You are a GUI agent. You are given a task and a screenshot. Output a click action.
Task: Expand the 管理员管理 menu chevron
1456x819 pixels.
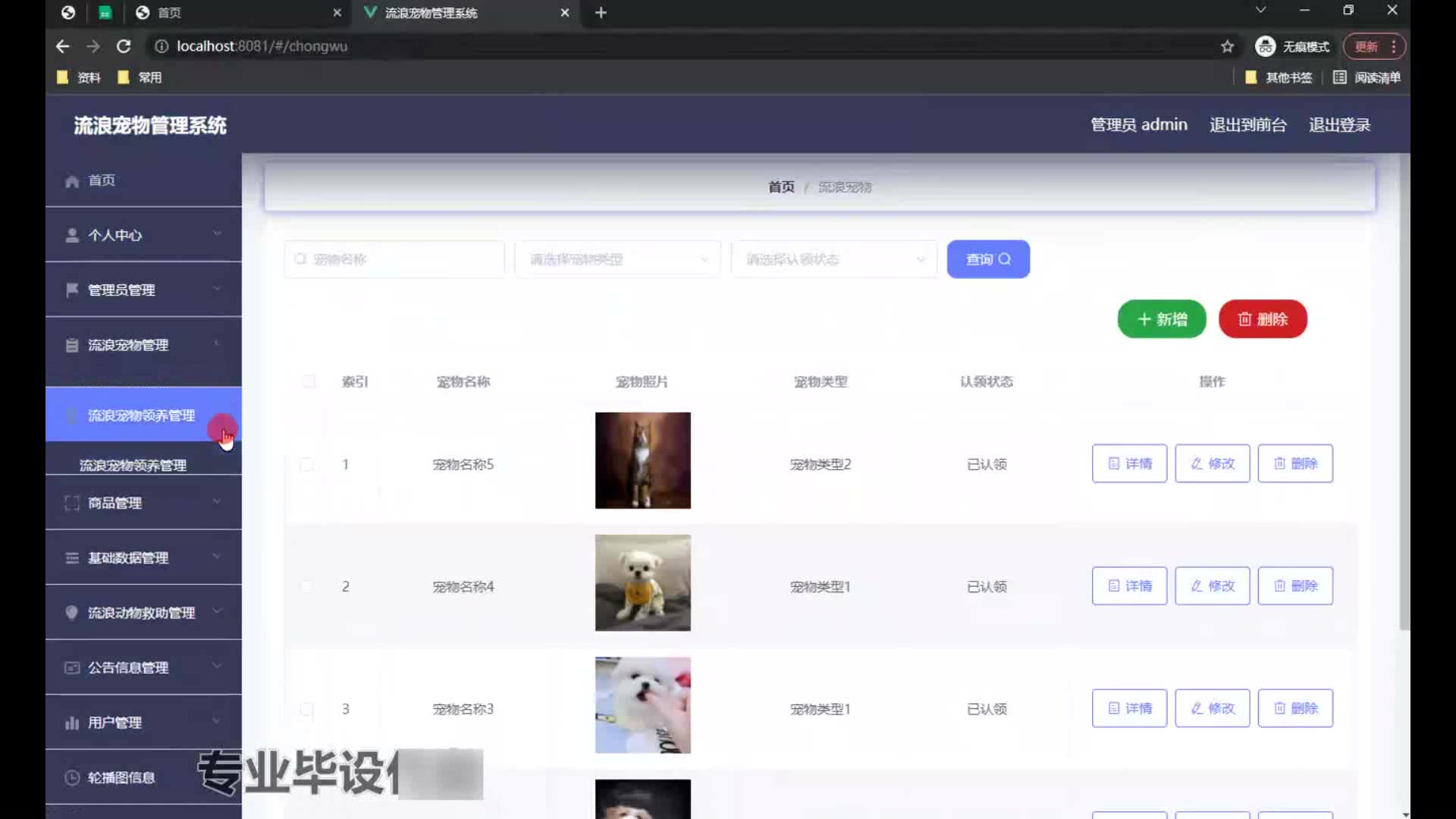click(217, 289)
